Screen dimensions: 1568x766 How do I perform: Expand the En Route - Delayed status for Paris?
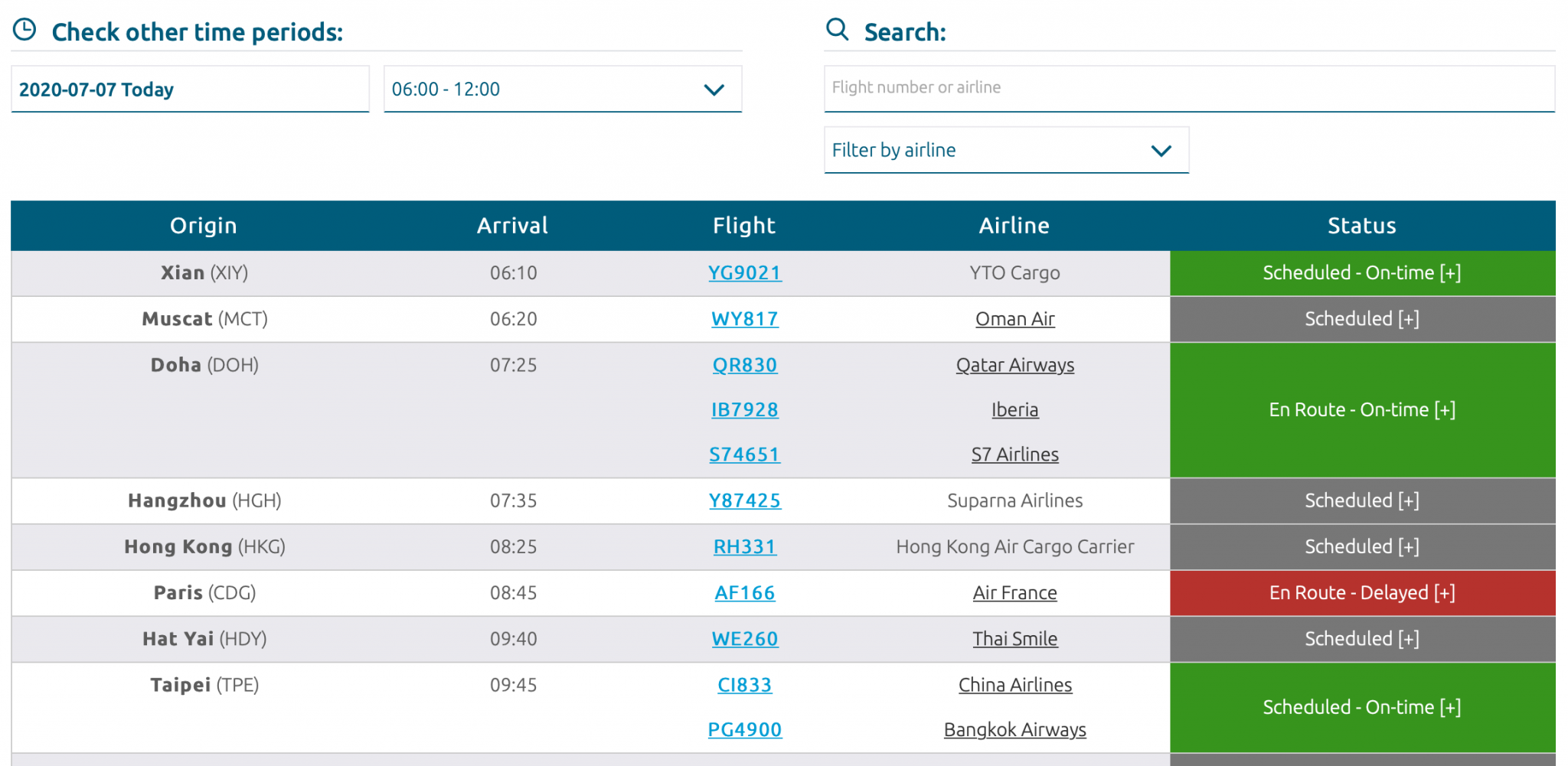tap(1361, 593)
